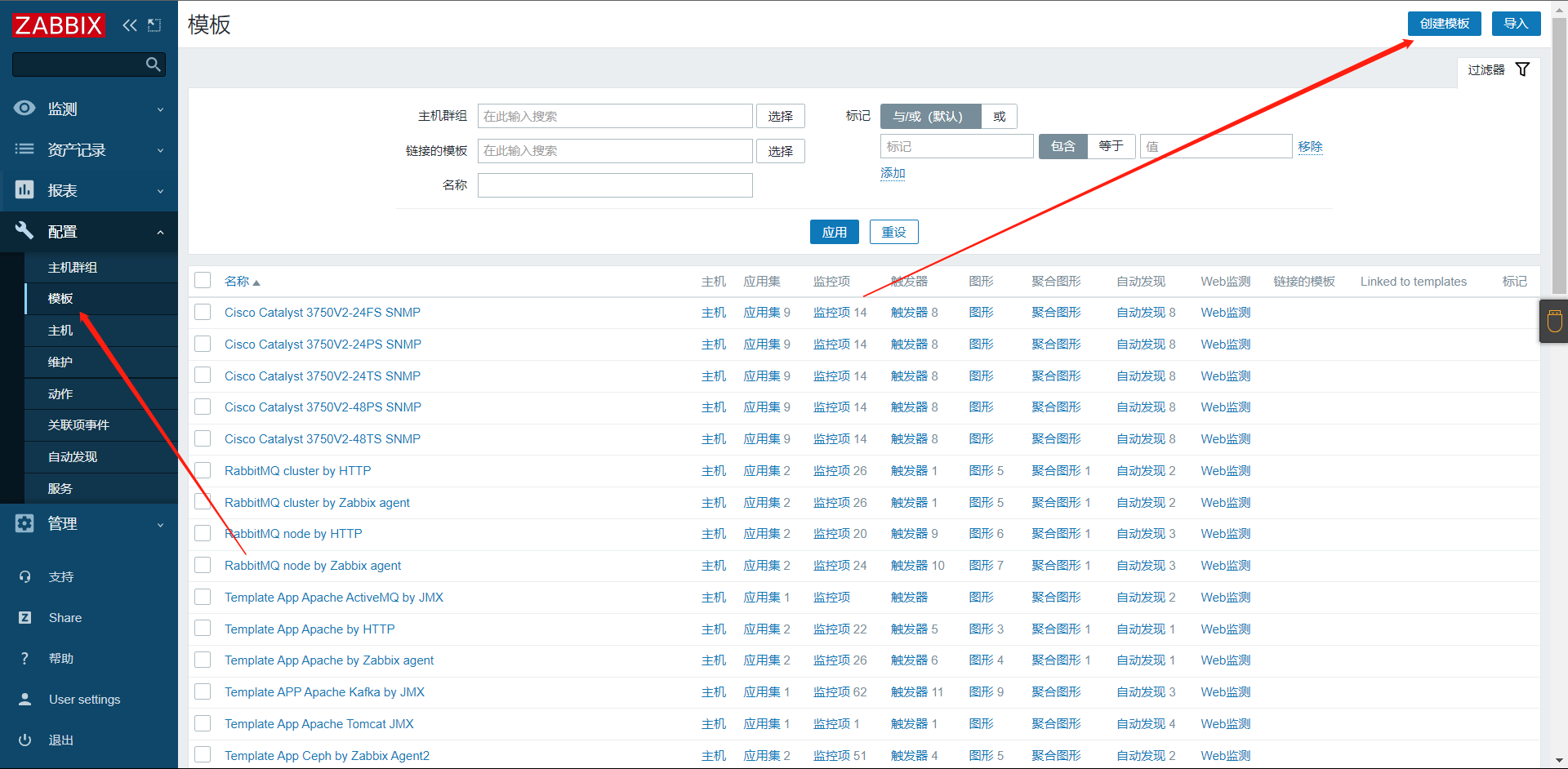
Task: Open 动作 in the 配置 submenu
Action: (x=101, y=394)
